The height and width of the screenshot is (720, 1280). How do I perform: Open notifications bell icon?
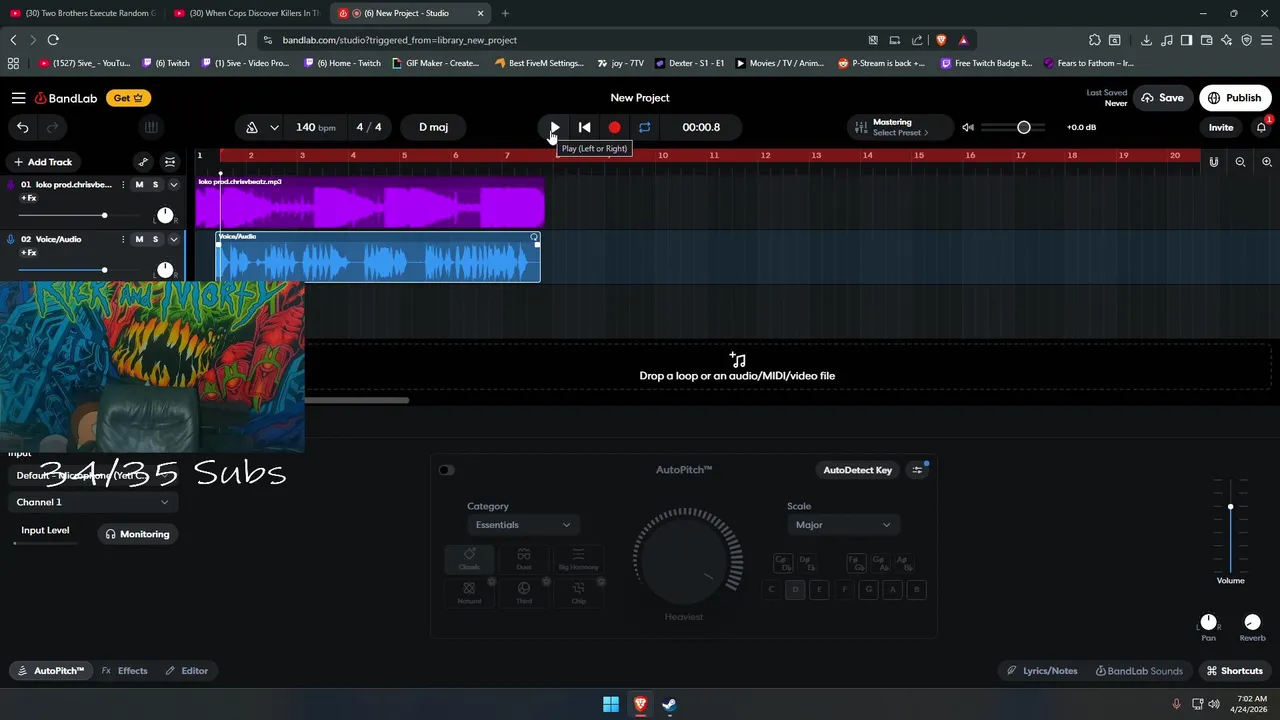coord(1261,127)
